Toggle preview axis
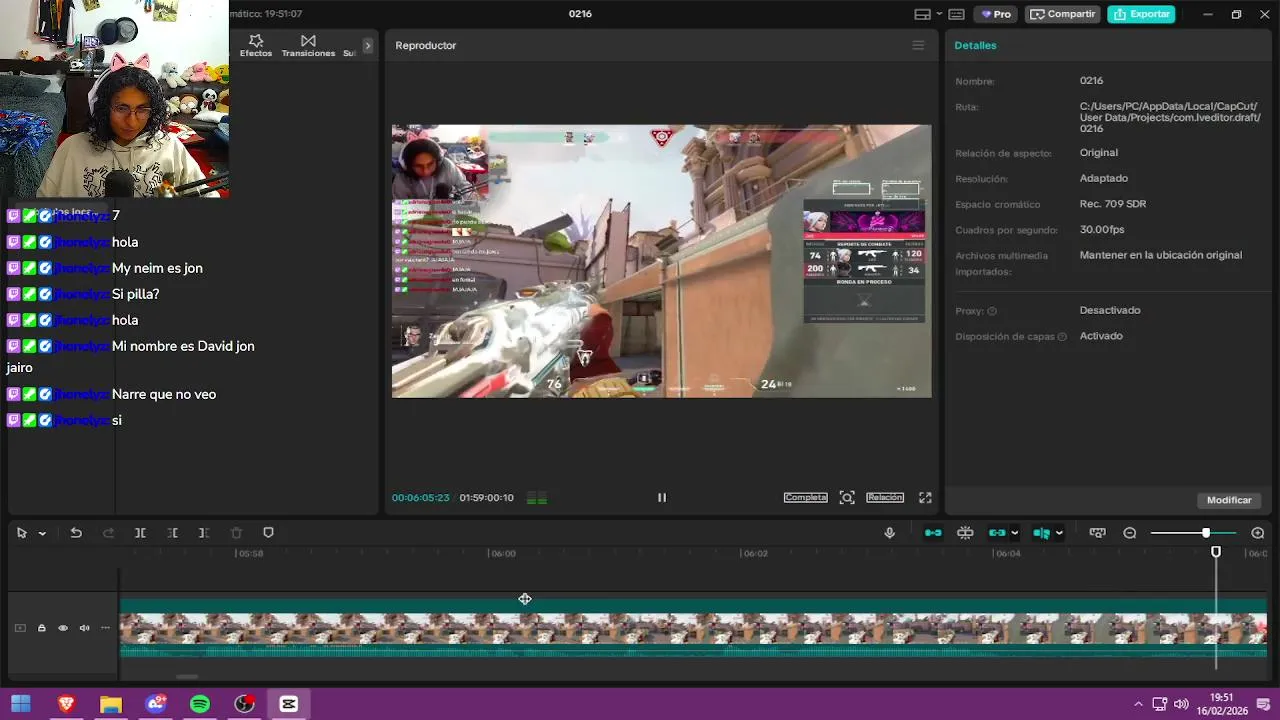This screenshot has width=1280, height=720. coord(1041,533)
